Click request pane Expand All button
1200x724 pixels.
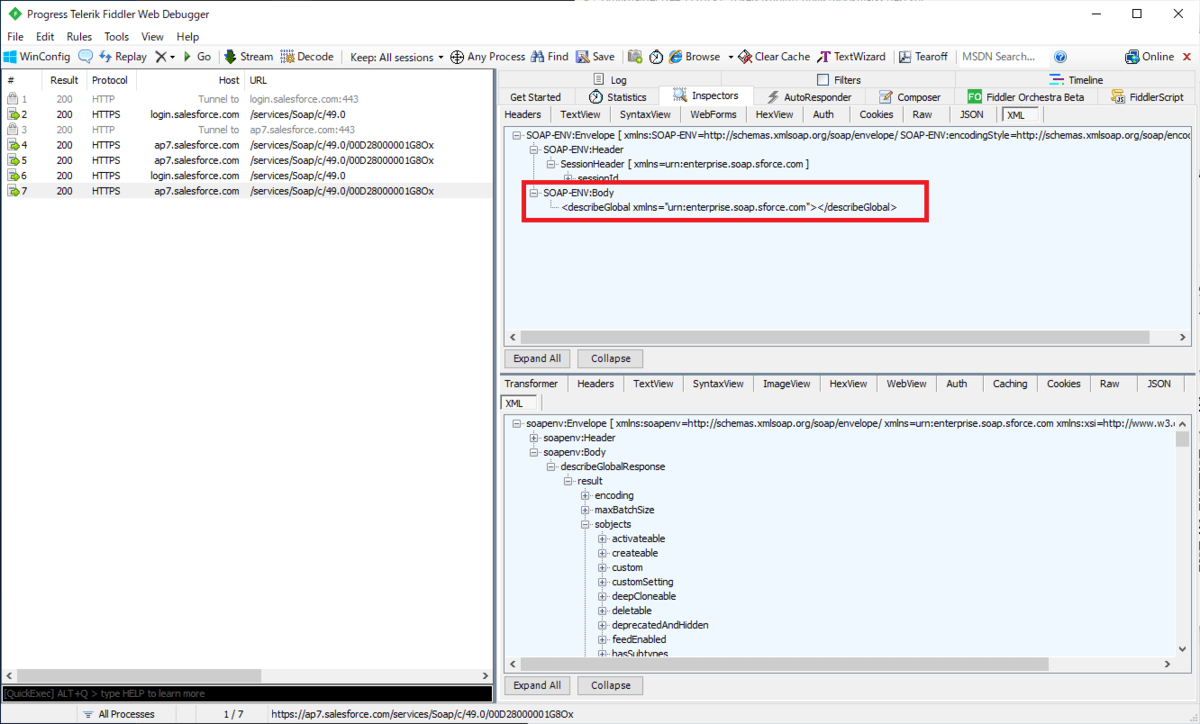(537, 358)
